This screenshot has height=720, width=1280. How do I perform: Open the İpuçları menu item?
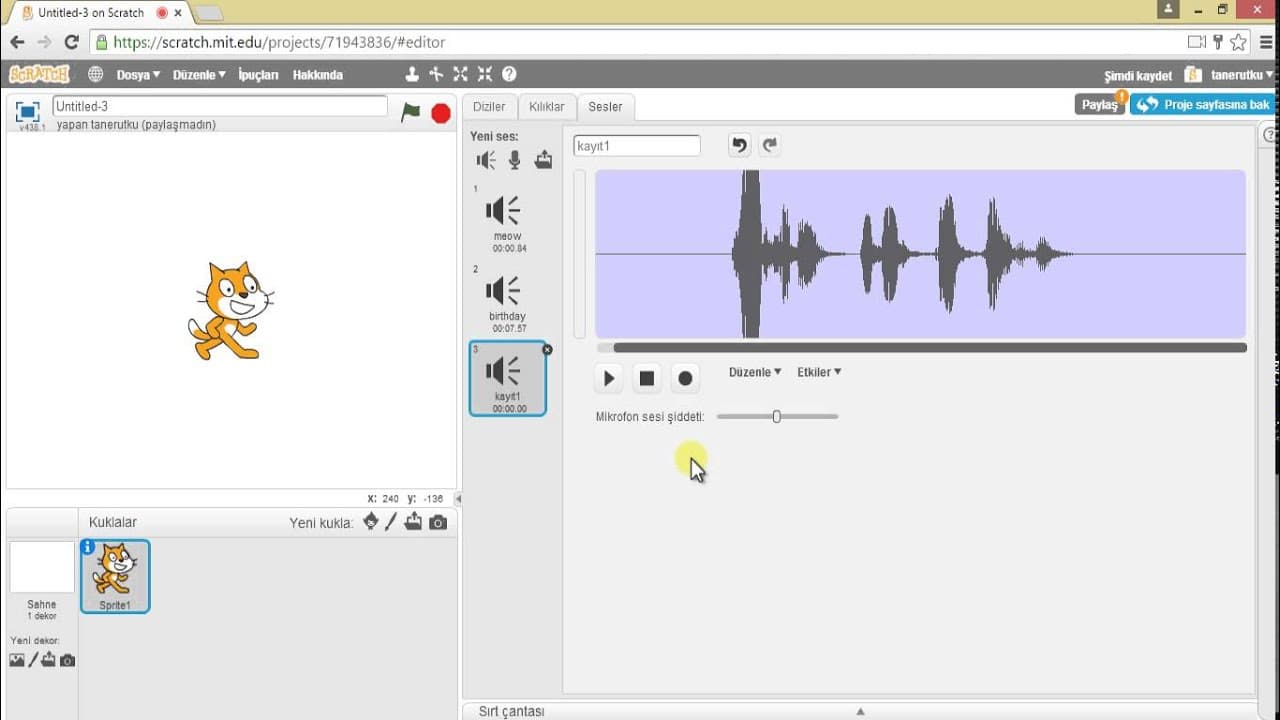coord(258,75)
